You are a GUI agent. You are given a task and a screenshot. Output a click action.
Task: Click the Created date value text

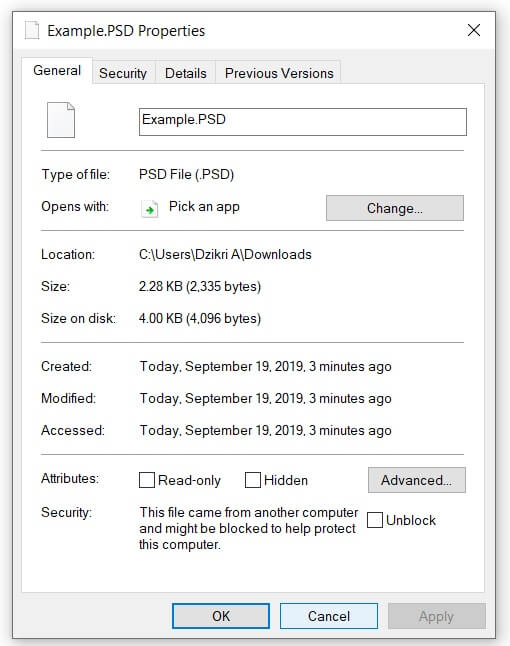[265, 366]
